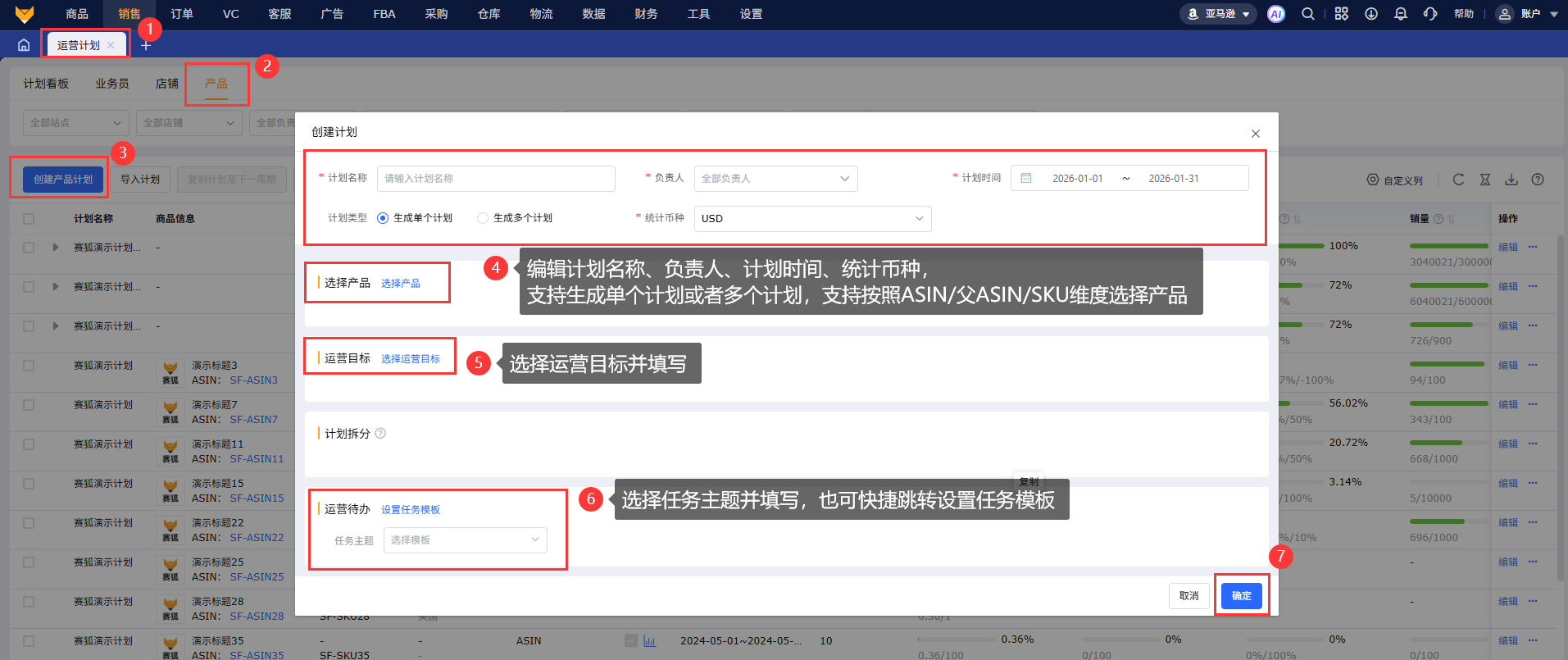Open the 统计币种 USD dropdown
The height and width of the screenshot is (660, 1568).
point(812,219)
